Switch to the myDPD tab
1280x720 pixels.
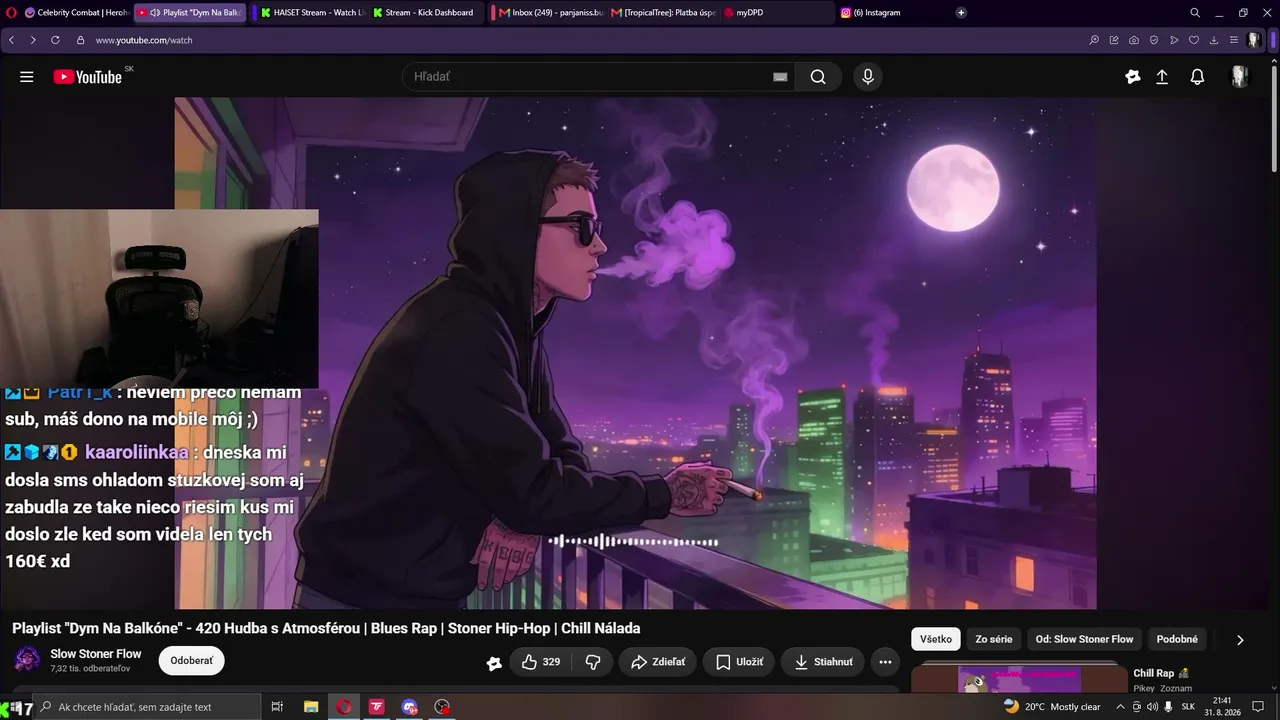(x=776, y=13)
